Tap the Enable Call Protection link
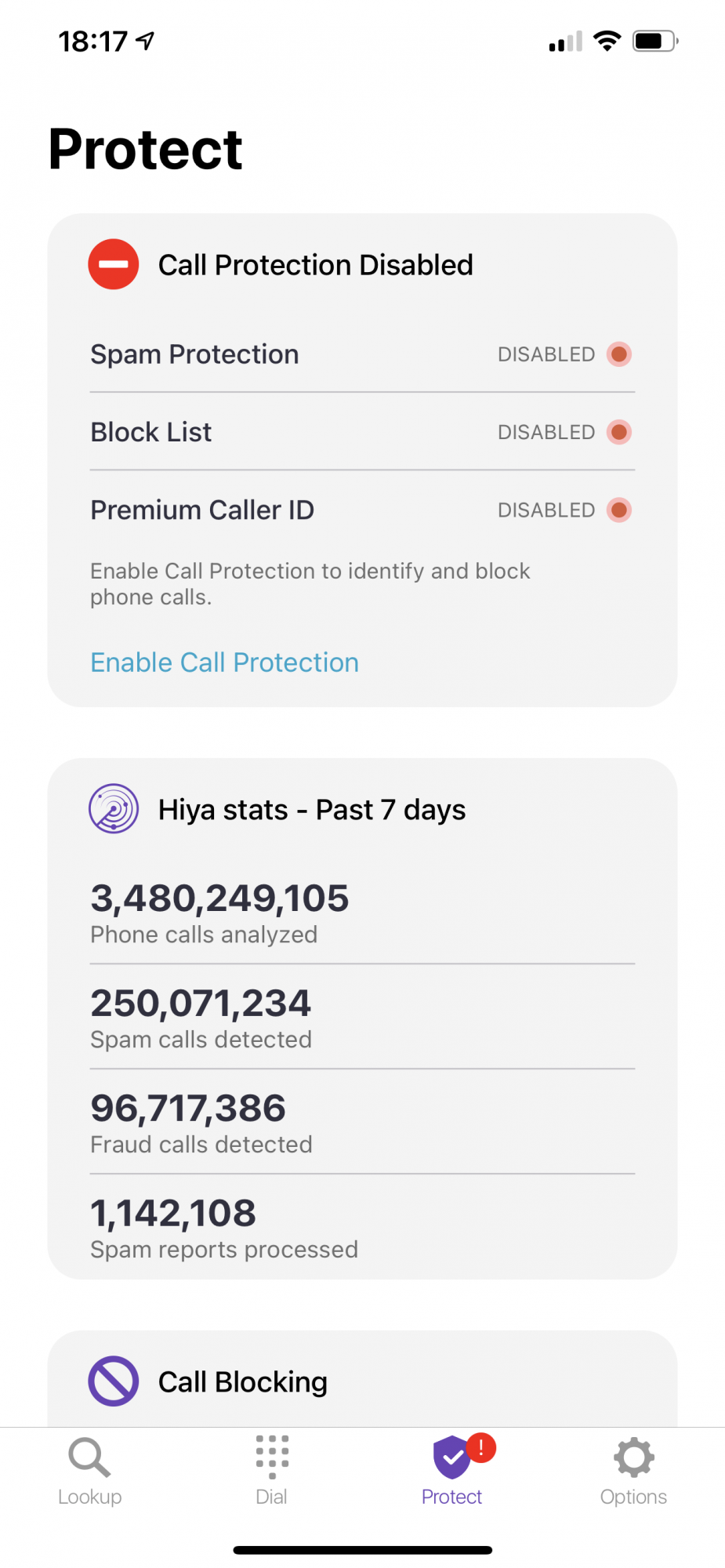725x1568 pixels. click(225, 662)
